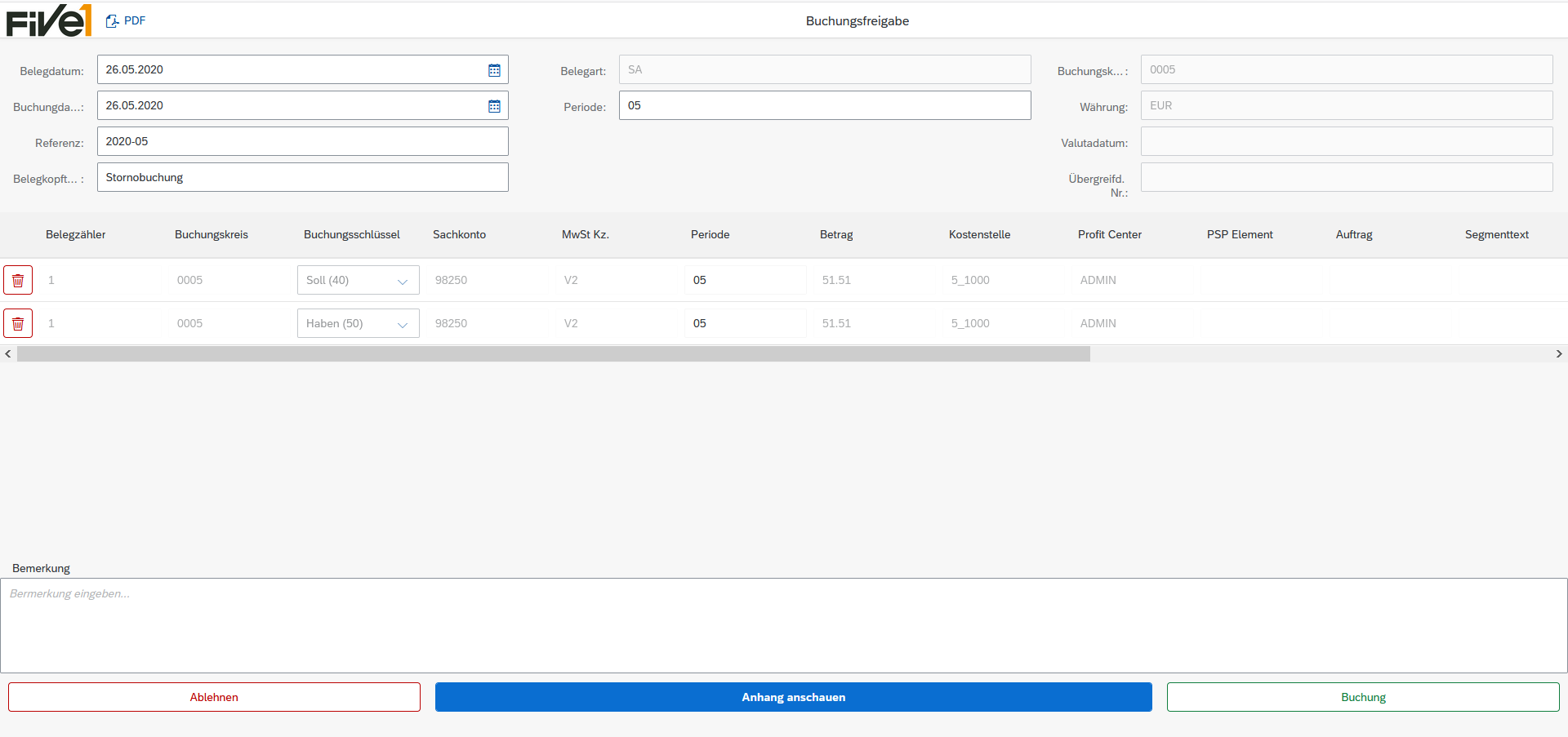This screenshot has width=1568, height=737.
Task: Click the Five1 logo
Action: coord(49,20)
